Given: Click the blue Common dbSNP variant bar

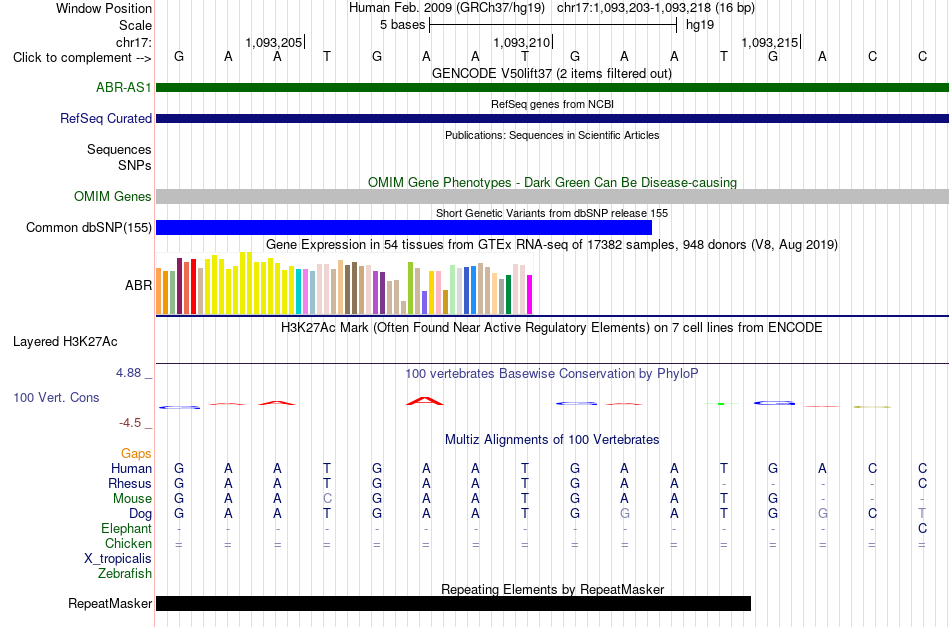Looking at the screenshot, I should 404,227.
